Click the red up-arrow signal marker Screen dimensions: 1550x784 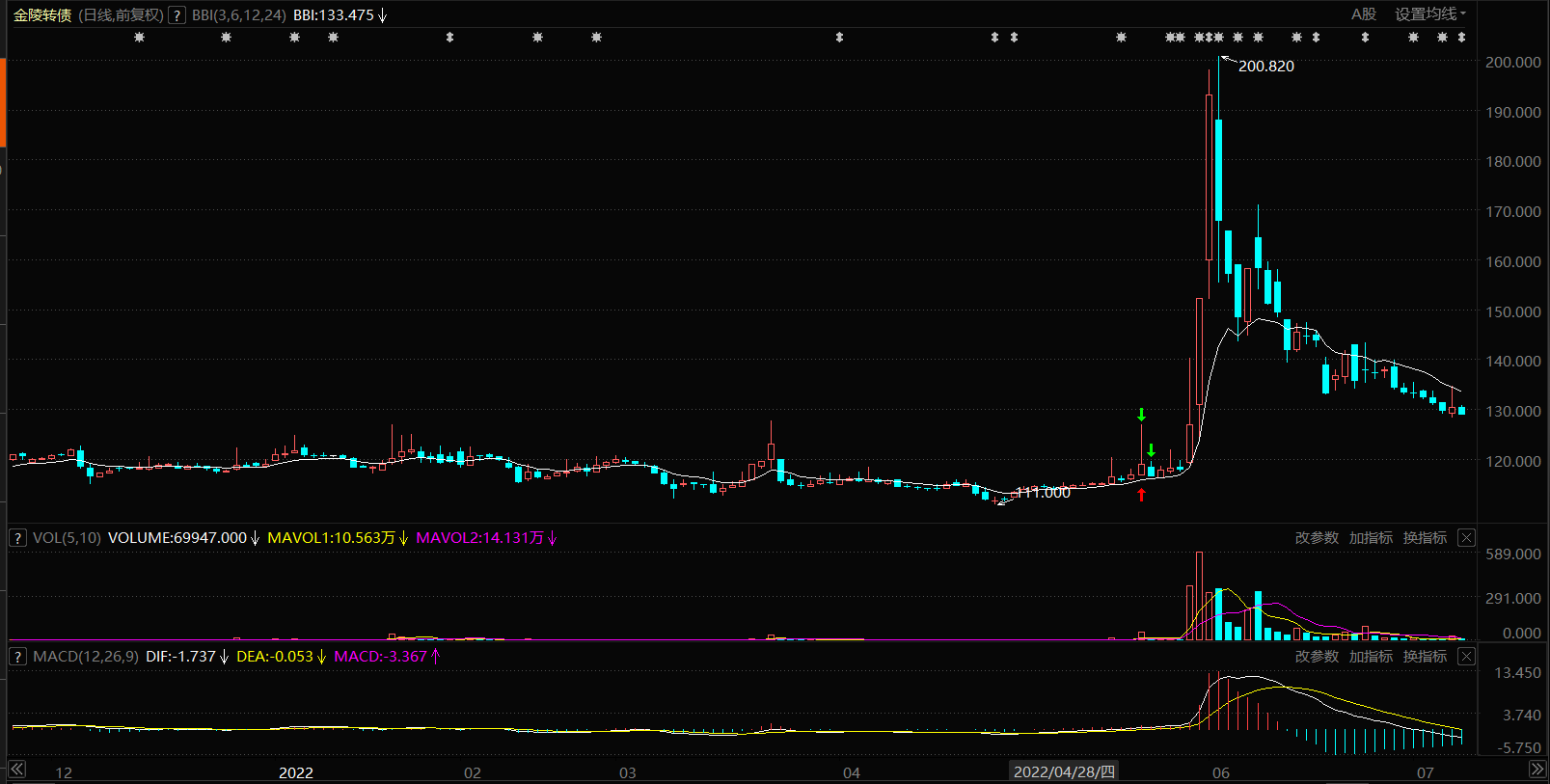1142,495
